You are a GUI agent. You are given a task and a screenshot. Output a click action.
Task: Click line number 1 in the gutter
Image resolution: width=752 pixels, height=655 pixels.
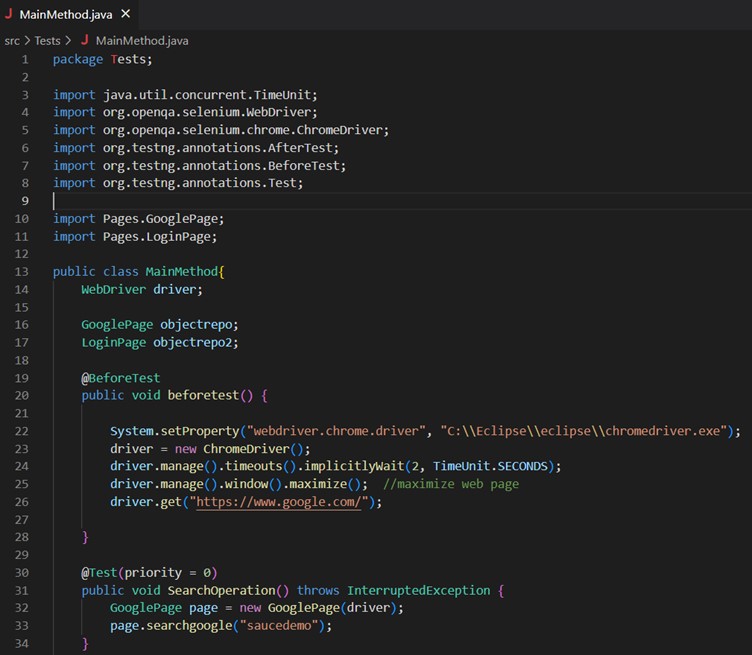pos(24,59)
